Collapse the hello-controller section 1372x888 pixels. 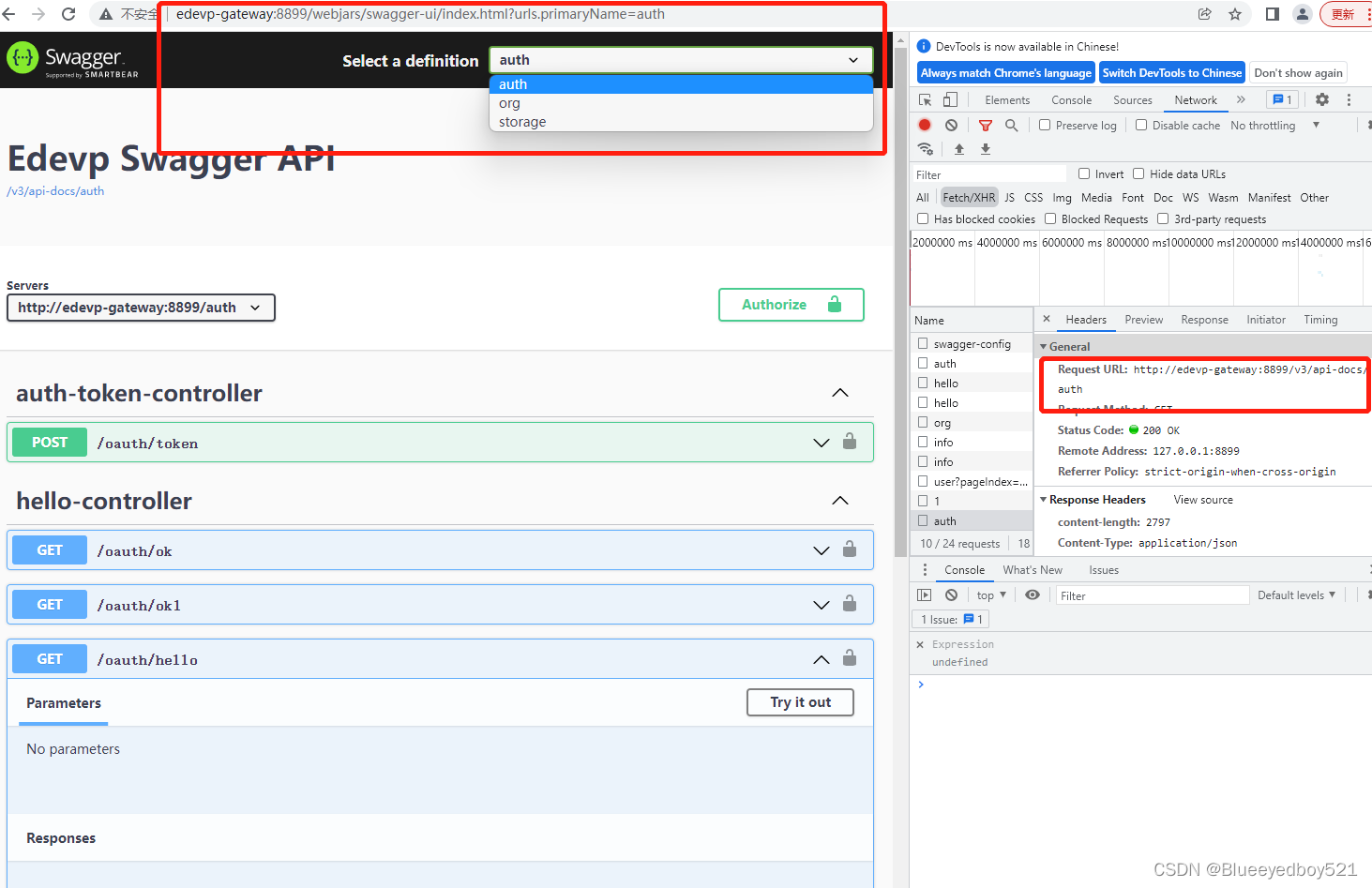point(840,501)
